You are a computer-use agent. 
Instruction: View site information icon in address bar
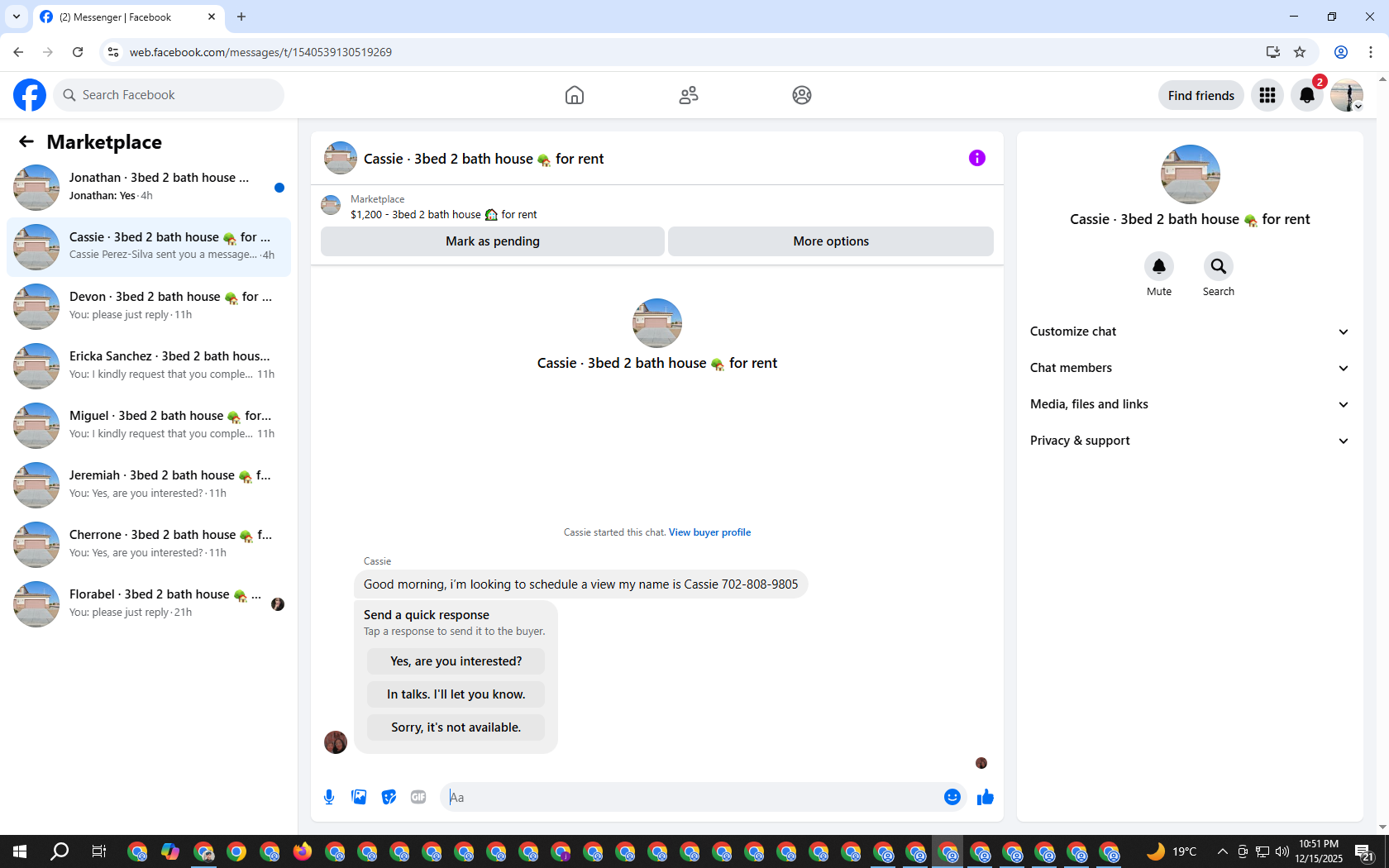113,52
